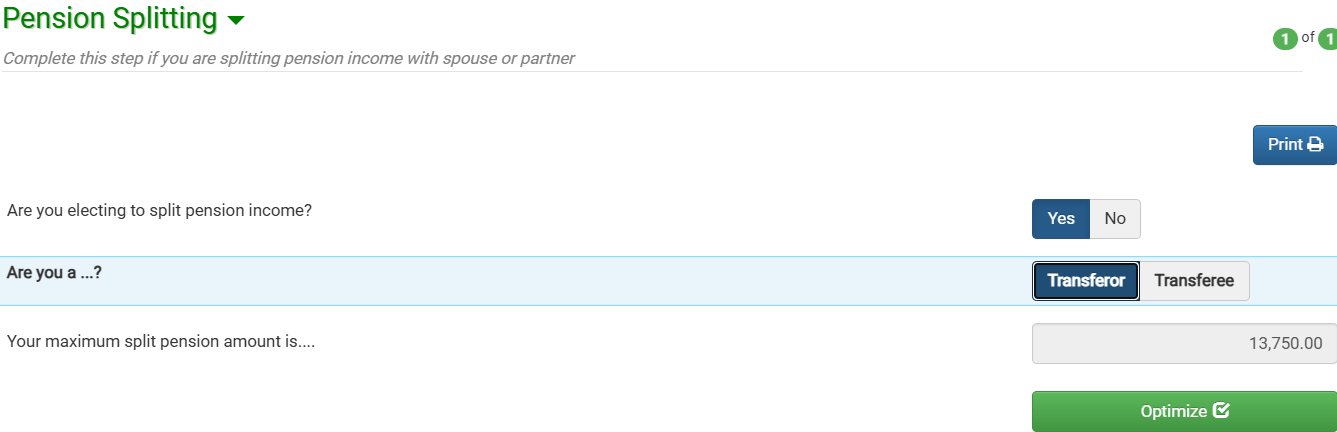Choose the Transferor option
The width and height of the screenshot is (1337, 432).
click(x=1086, y=281)
